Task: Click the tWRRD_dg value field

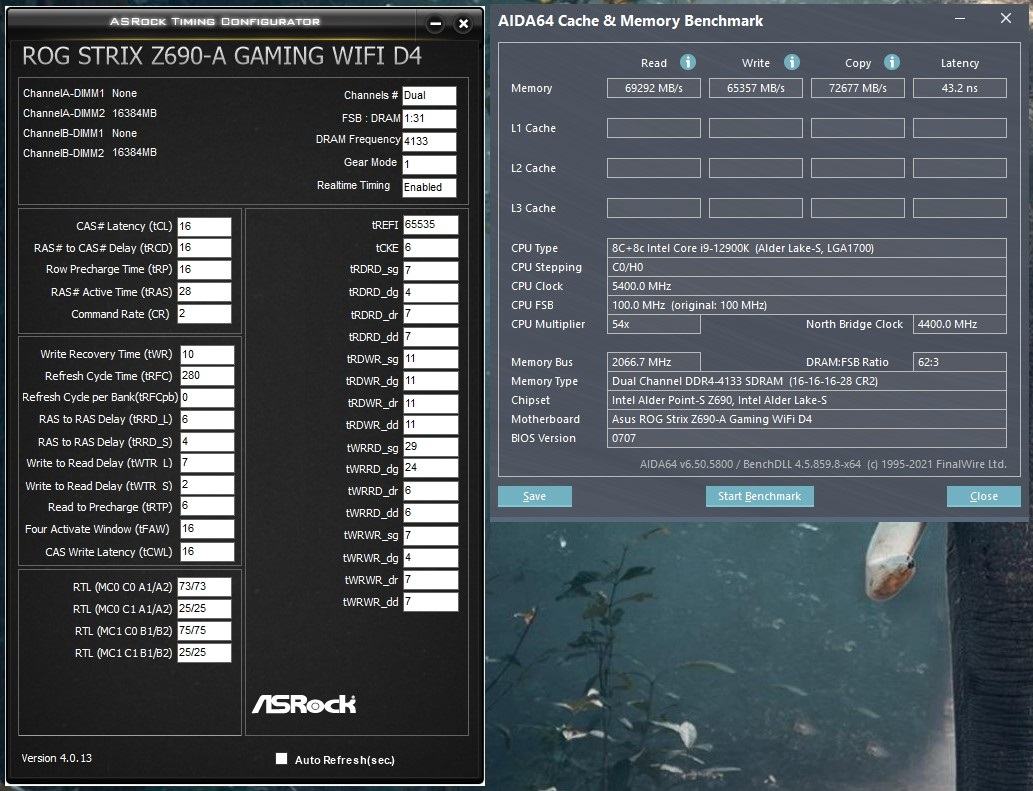Action: pyautogui.click(x=430, y=468)
